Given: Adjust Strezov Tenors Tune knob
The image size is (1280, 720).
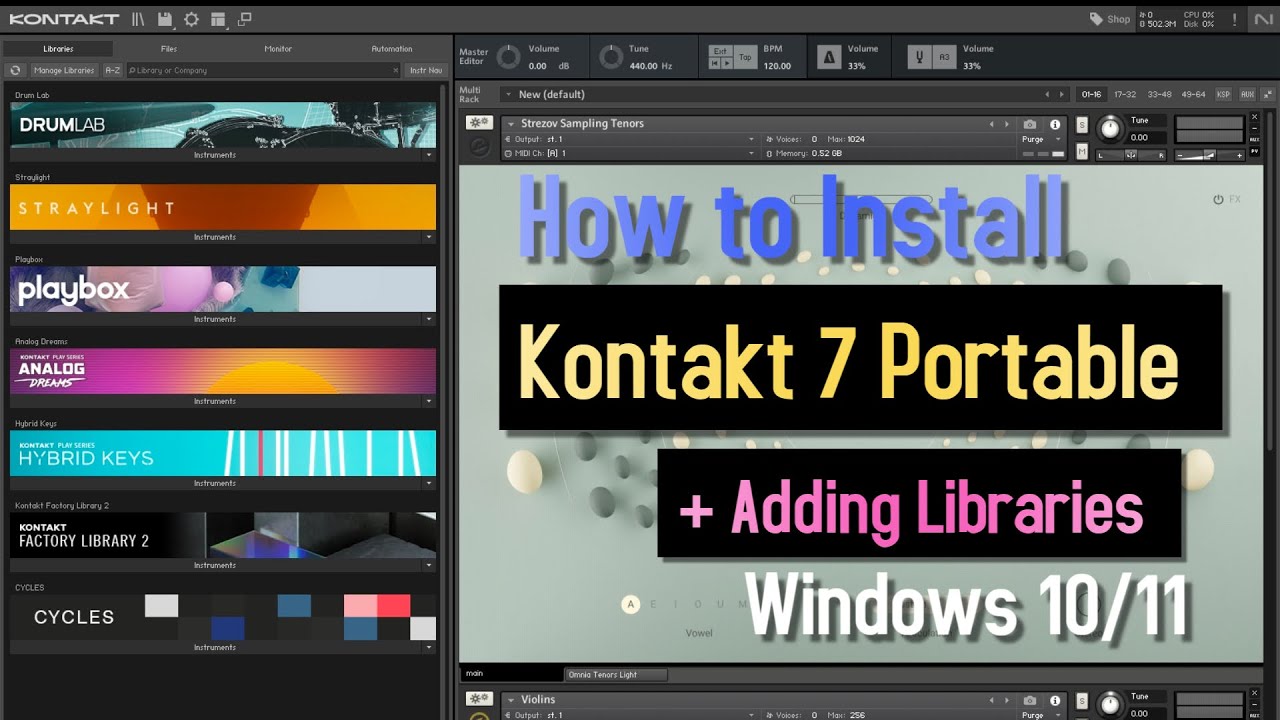Looking at the screenshot, I should [1110, 128].
